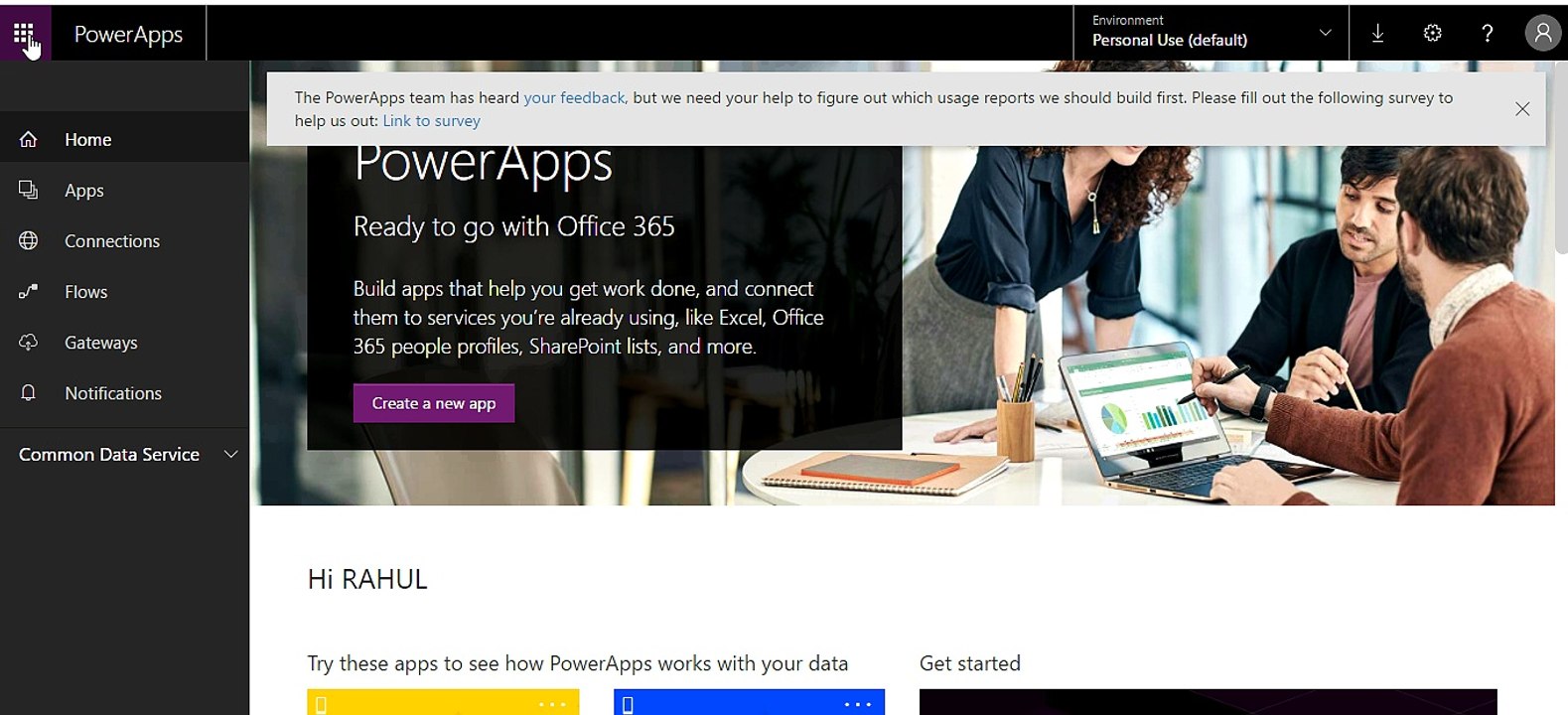Navigate to Flows in the sidebar
1568x715 pixels.
pyautogui.click(x=124, y=291)
